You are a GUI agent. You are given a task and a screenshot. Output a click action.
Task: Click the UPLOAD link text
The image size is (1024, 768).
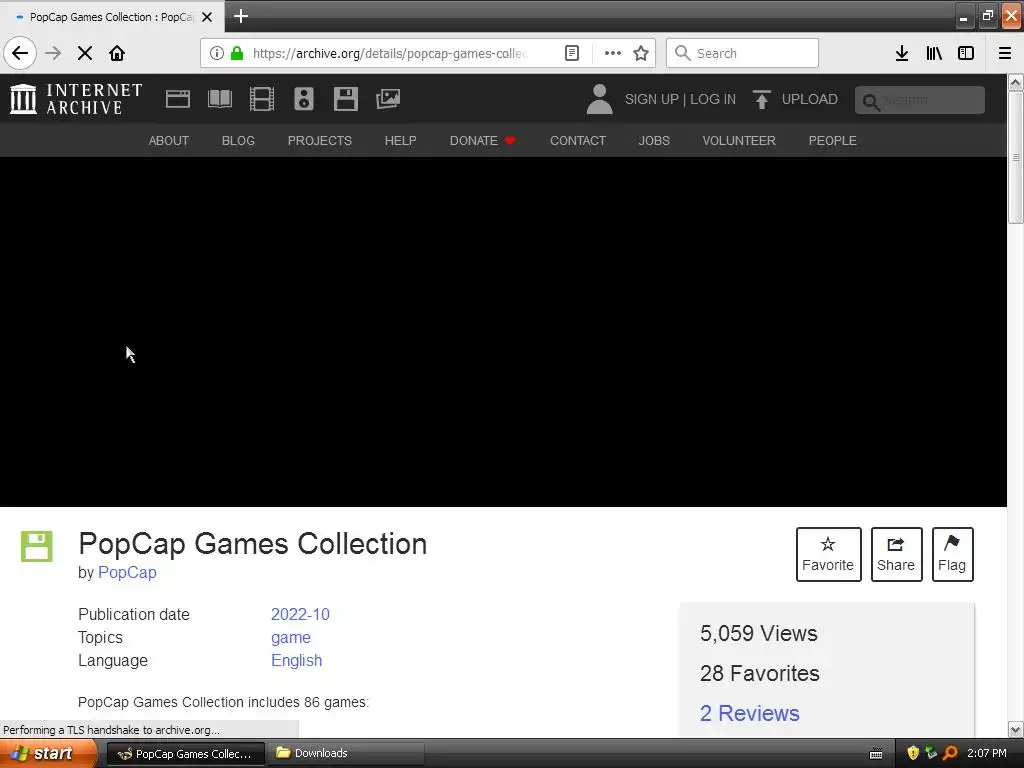click(810, 99)
